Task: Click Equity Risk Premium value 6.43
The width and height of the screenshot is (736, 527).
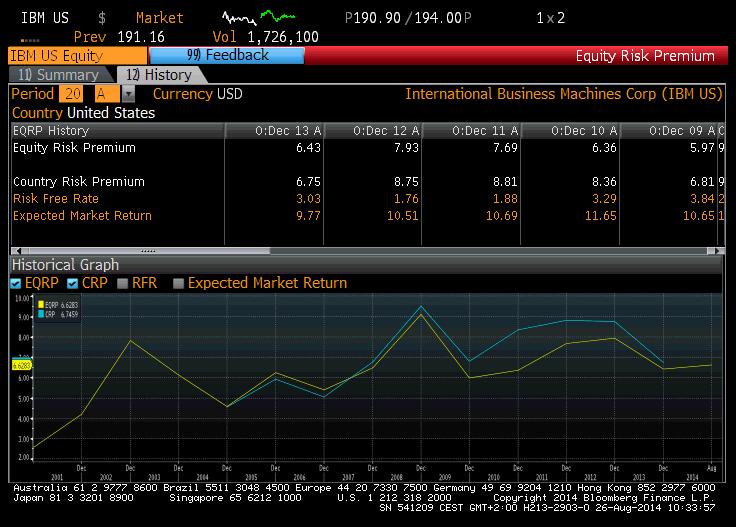Action: (x=308, y=148)
